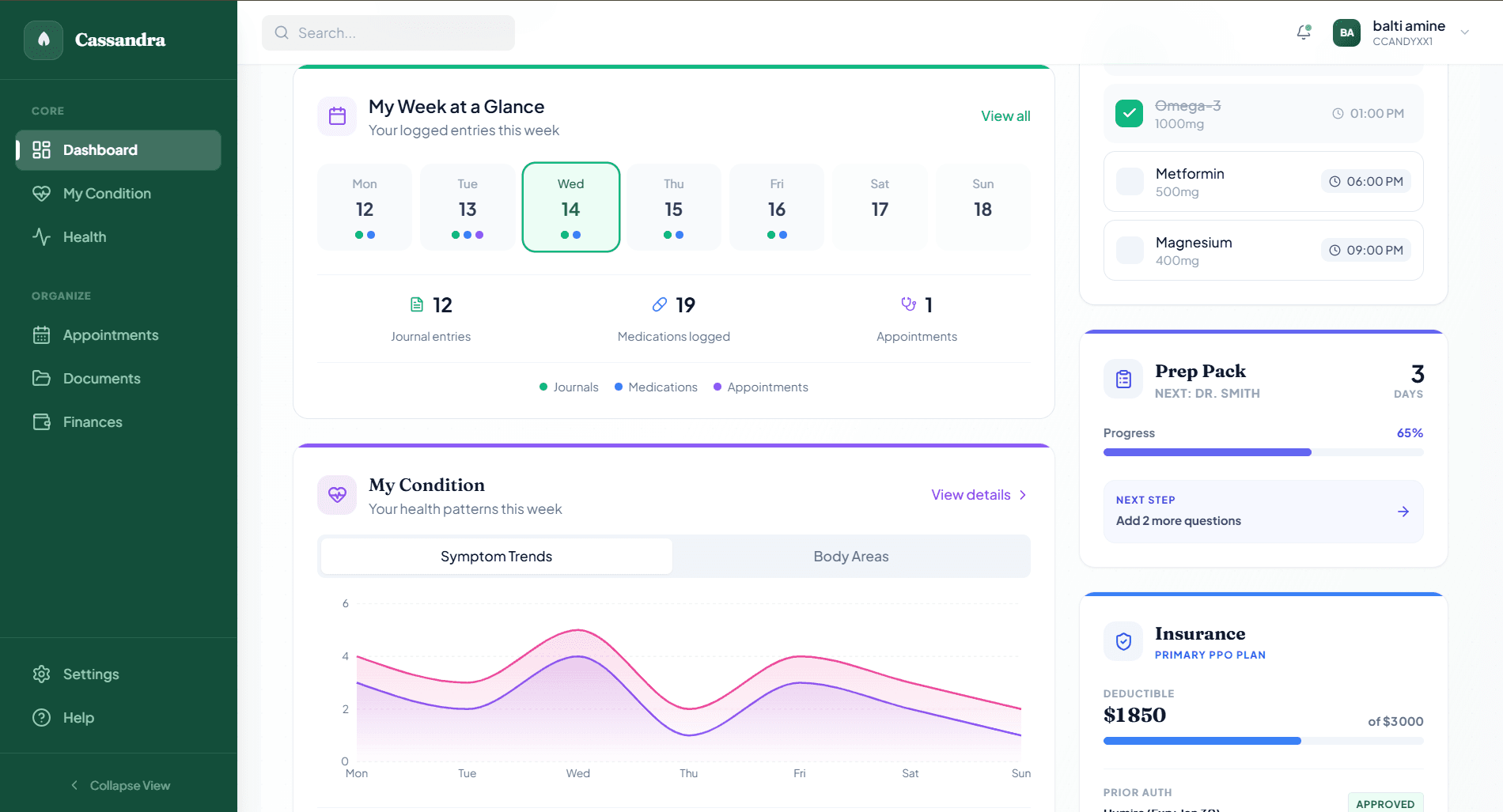Open the Appointments sidebar item
The image size is (1503, 812).
[x=119, y=334]
